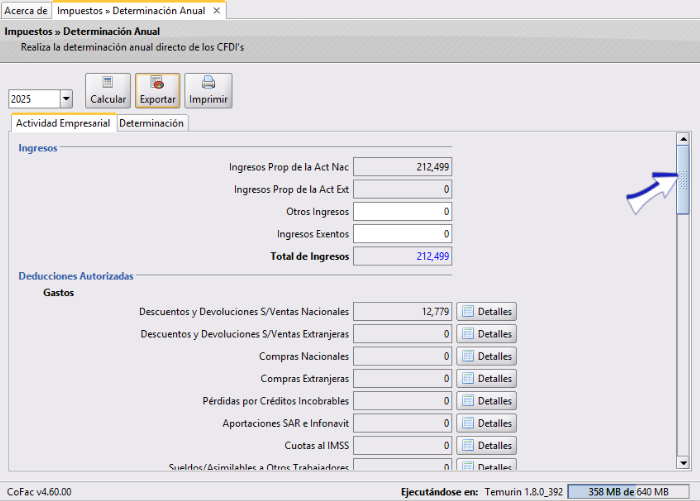Viewport: 700px width, 501px height.
Task: Open Detalles for Aportaciones SAR e Infonavit
Action: [x=486, y=423]
